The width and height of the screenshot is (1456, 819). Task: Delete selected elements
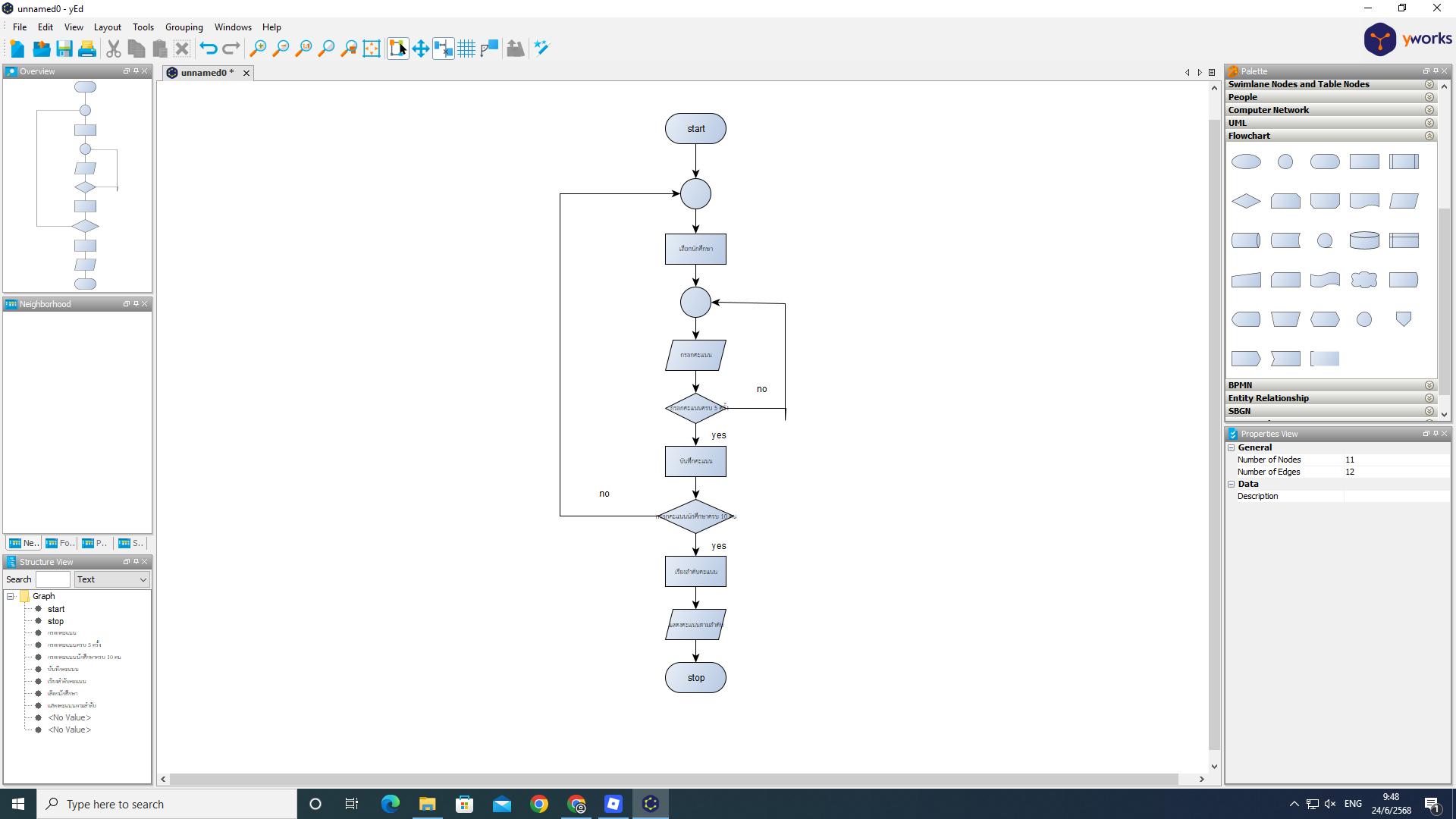tap(182, 49)
